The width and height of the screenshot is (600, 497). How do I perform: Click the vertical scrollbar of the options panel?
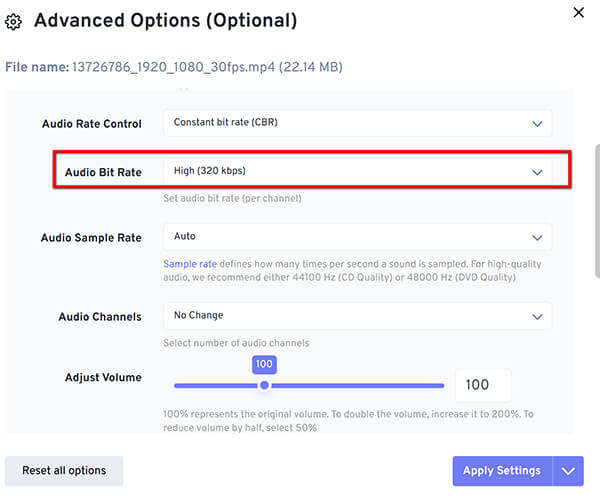click(597, 211)
